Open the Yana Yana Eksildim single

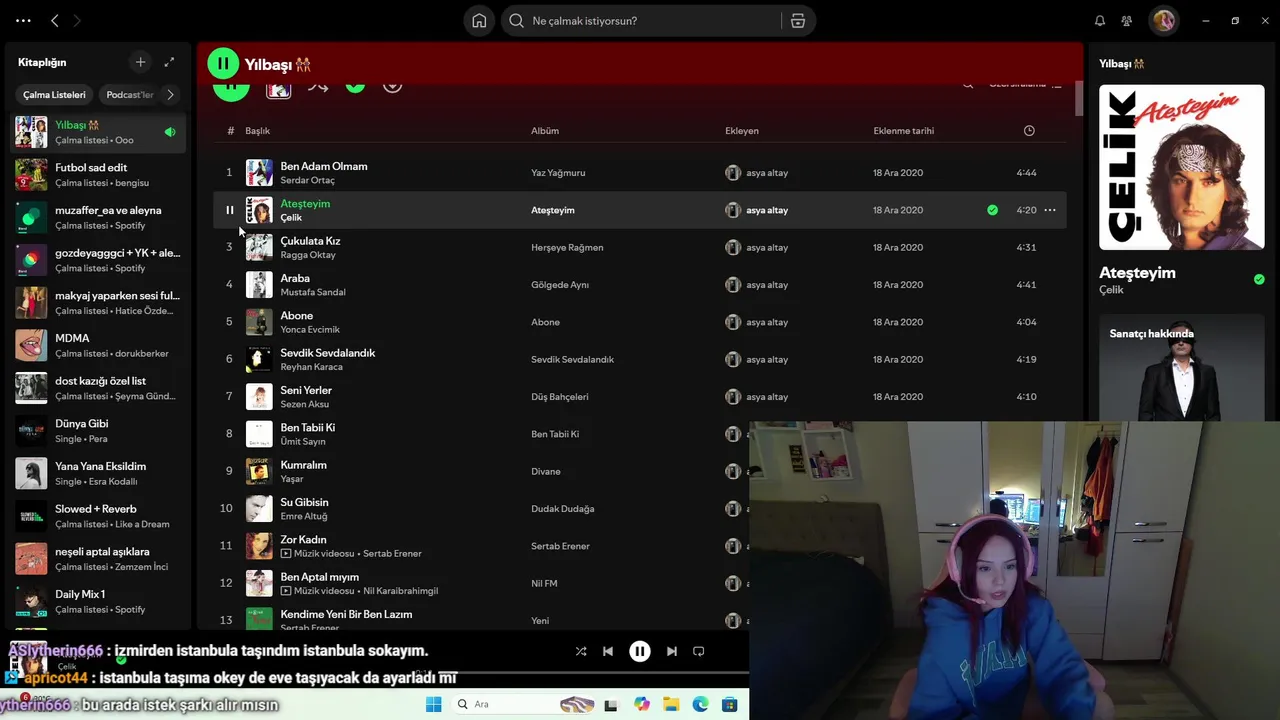pos(99,474)
